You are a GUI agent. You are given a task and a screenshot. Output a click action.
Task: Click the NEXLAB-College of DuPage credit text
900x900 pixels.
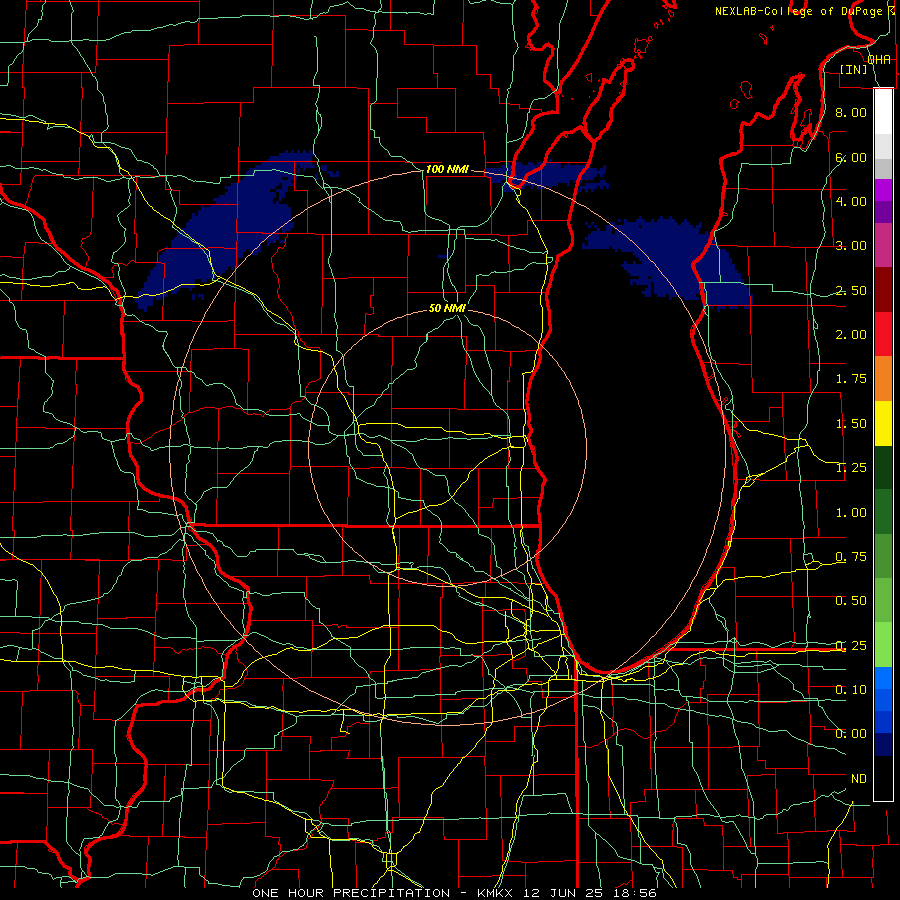point(798,11)
